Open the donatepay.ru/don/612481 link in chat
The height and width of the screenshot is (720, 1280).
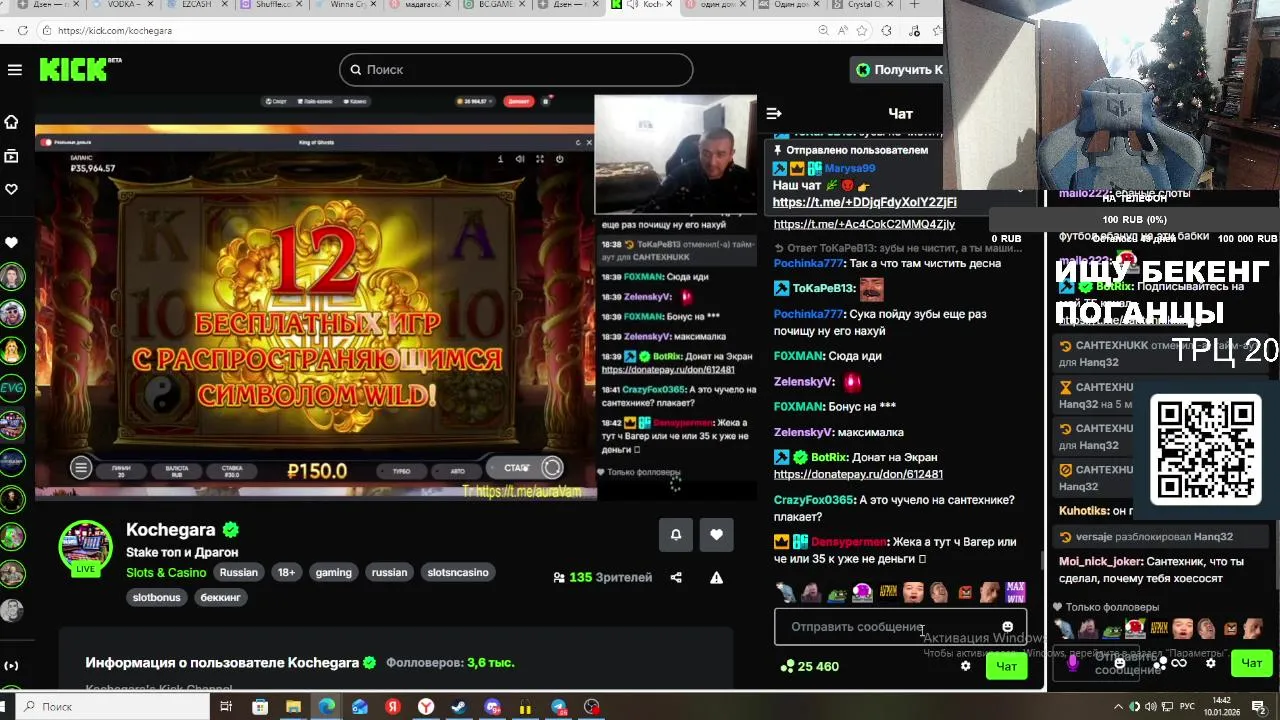pyautogui.click(x=858, y=474)
